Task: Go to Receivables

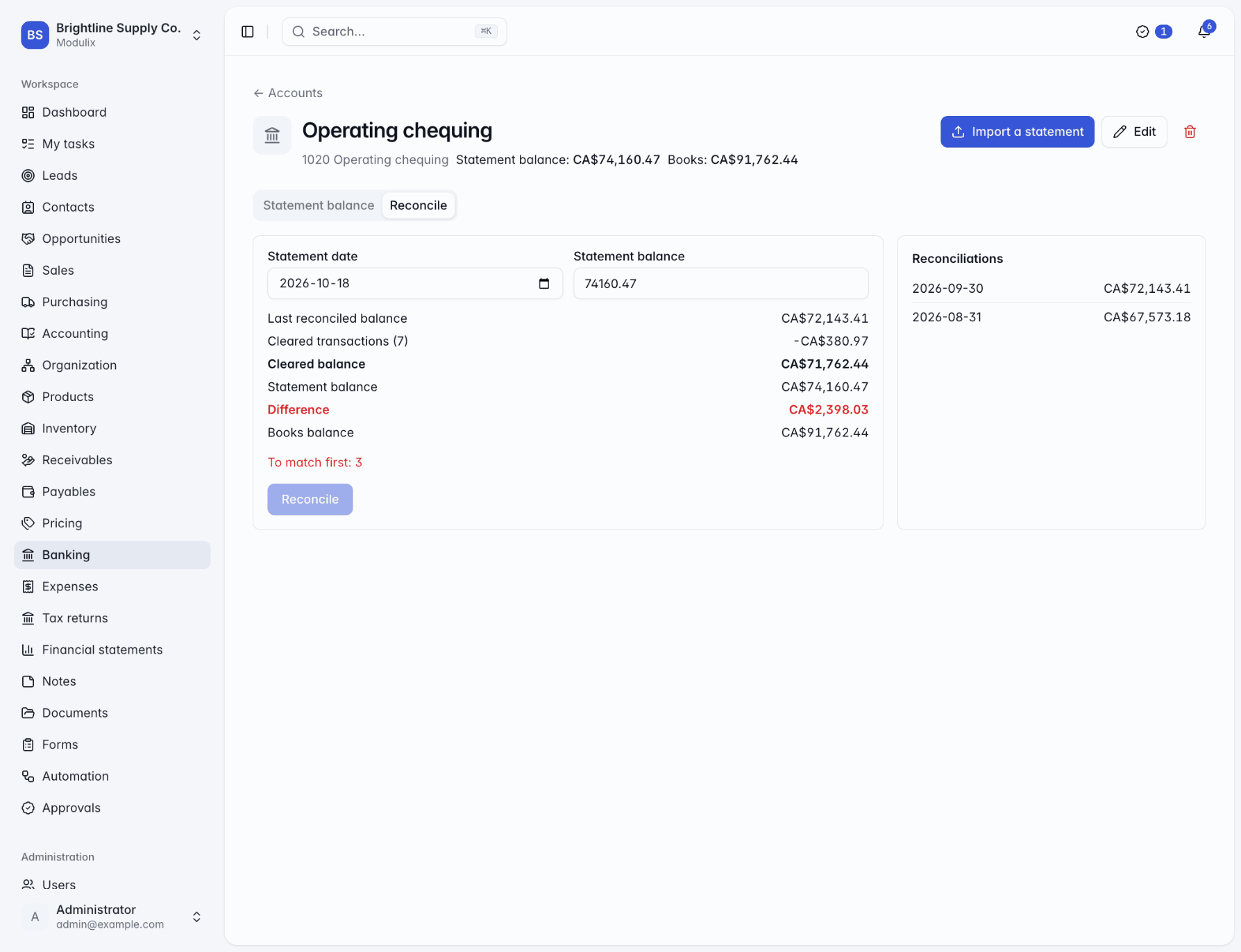Action: 112,460
